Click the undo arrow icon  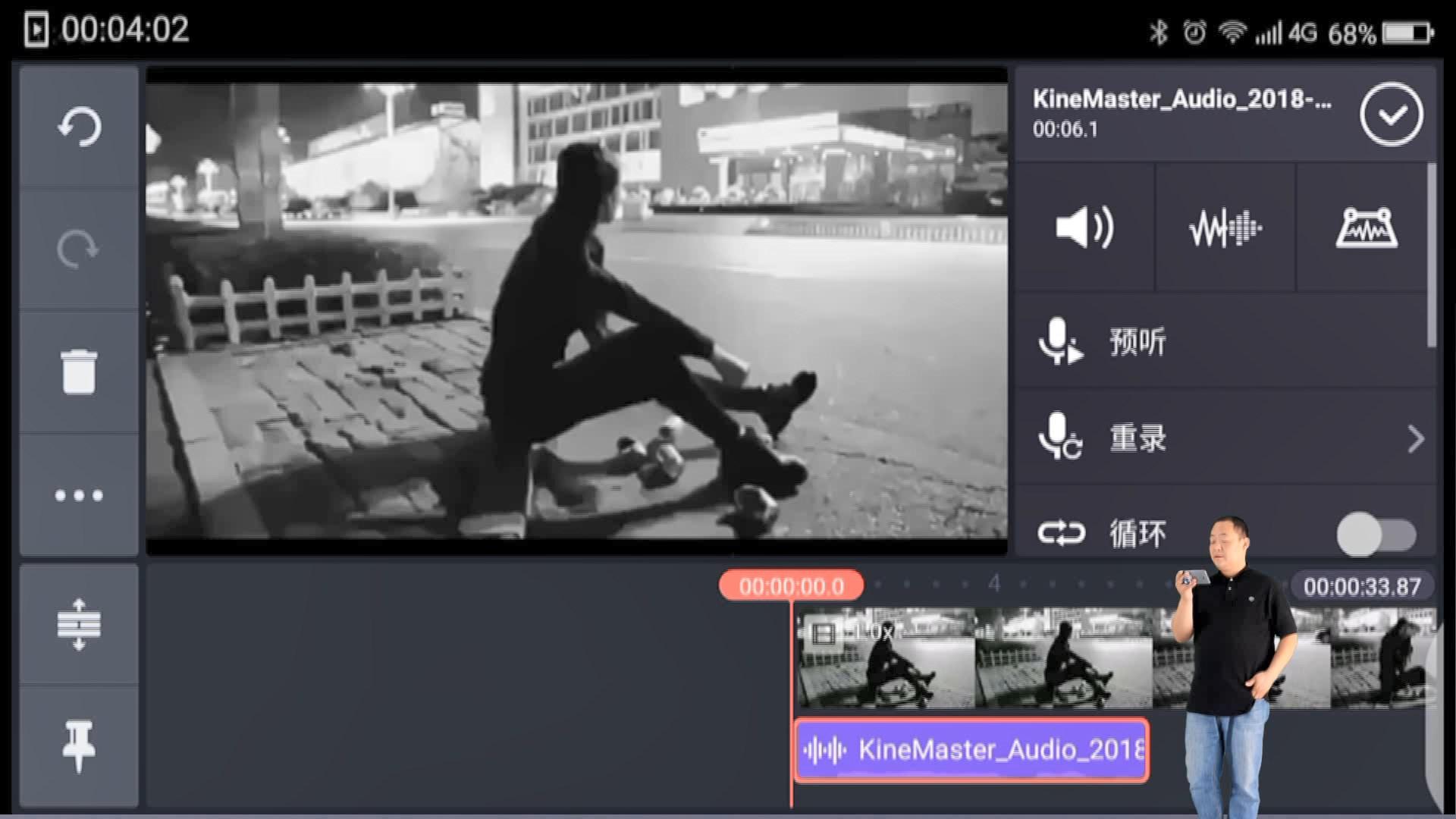79,127
